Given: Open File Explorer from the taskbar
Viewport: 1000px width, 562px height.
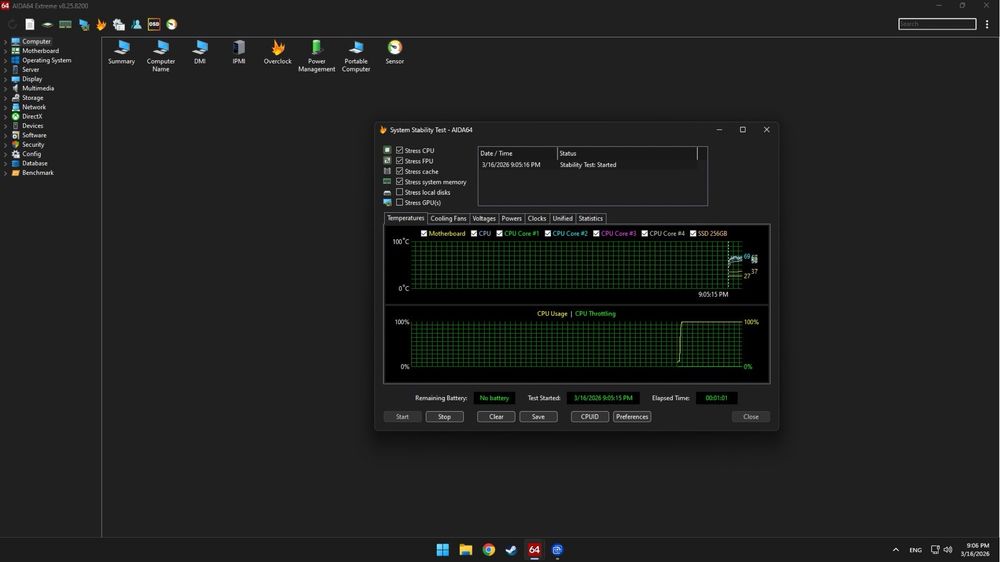Looking at the screenshot, I should (x=466, y=549).
